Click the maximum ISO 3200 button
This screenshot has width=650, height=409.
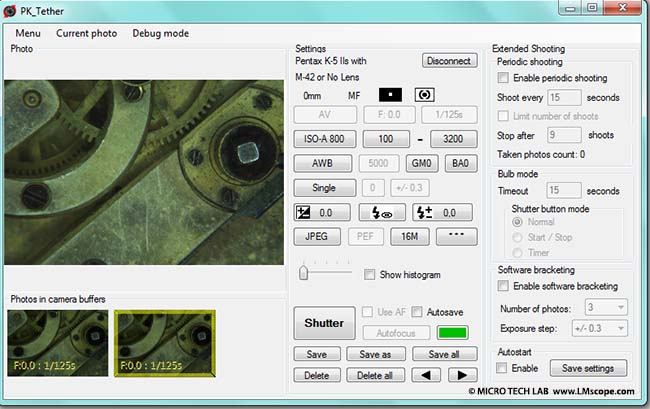454,139
